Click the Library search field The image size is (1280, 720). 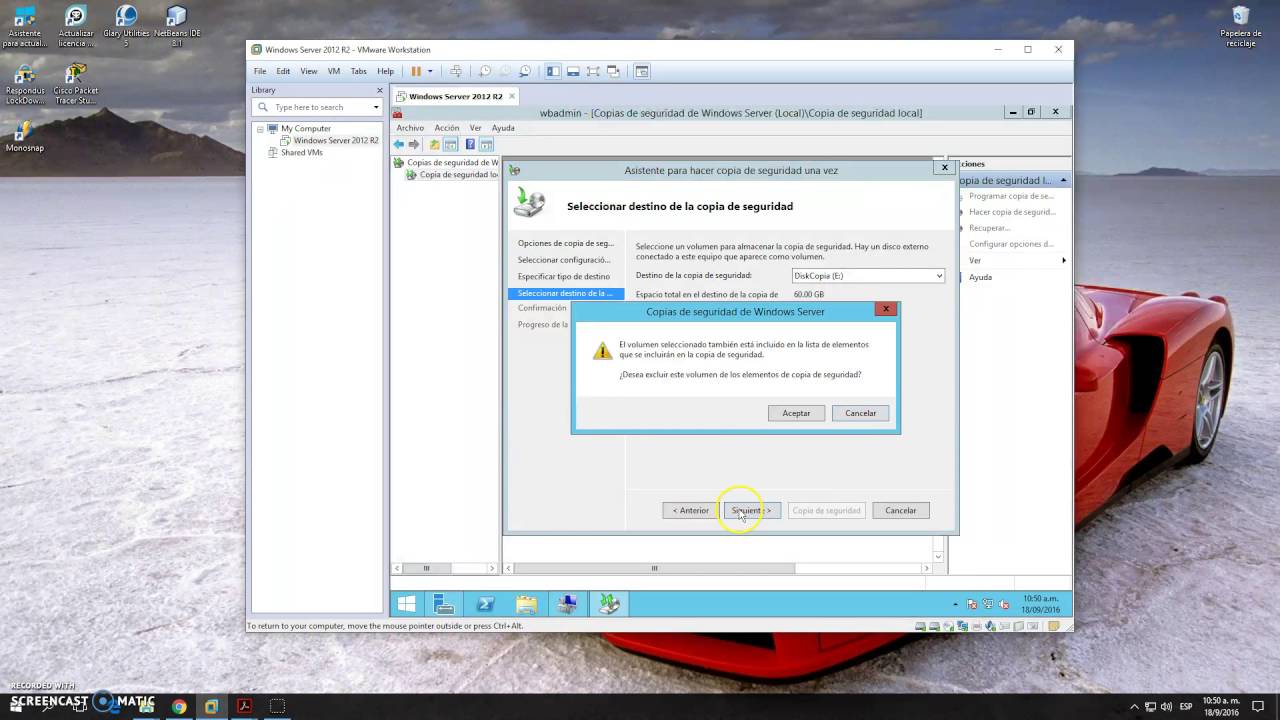(x=318, y=107)
